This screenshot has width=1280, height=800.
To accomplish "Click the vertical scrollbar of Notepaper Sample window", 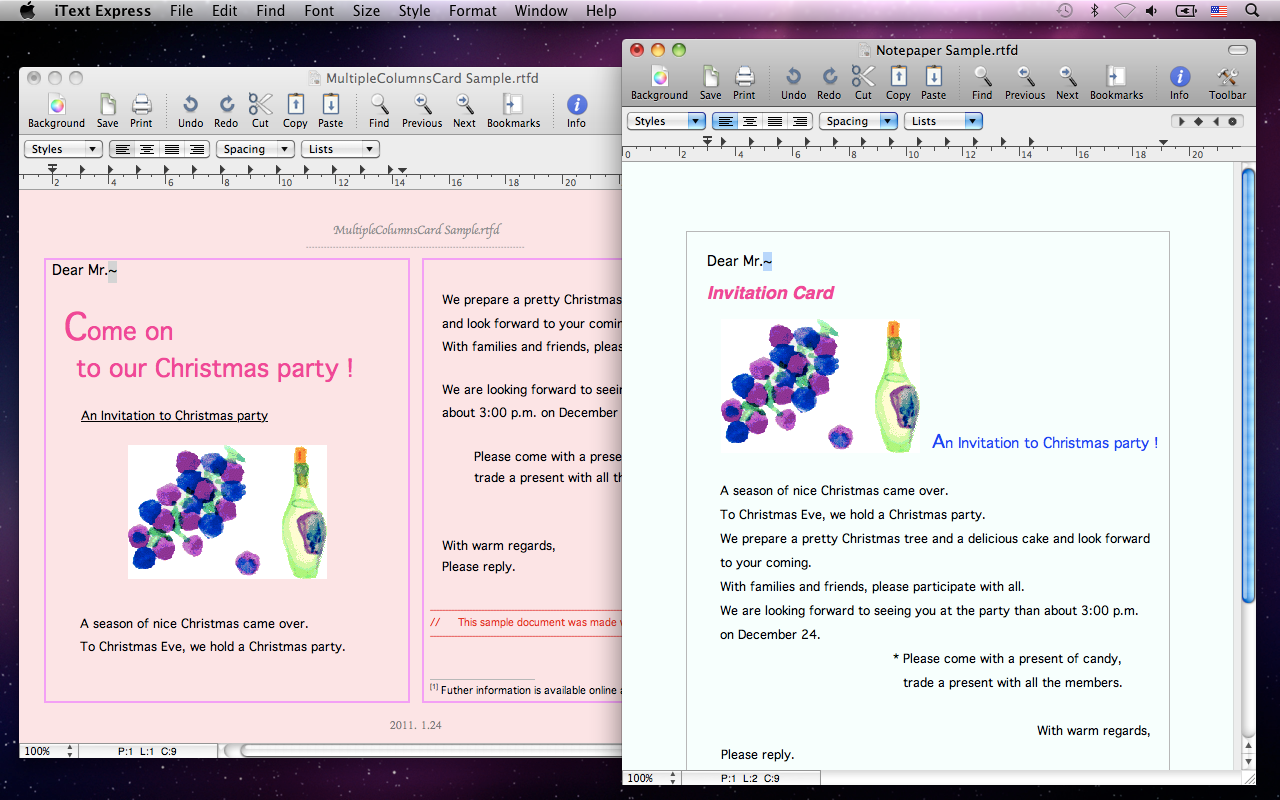I will coord(1247,385).
